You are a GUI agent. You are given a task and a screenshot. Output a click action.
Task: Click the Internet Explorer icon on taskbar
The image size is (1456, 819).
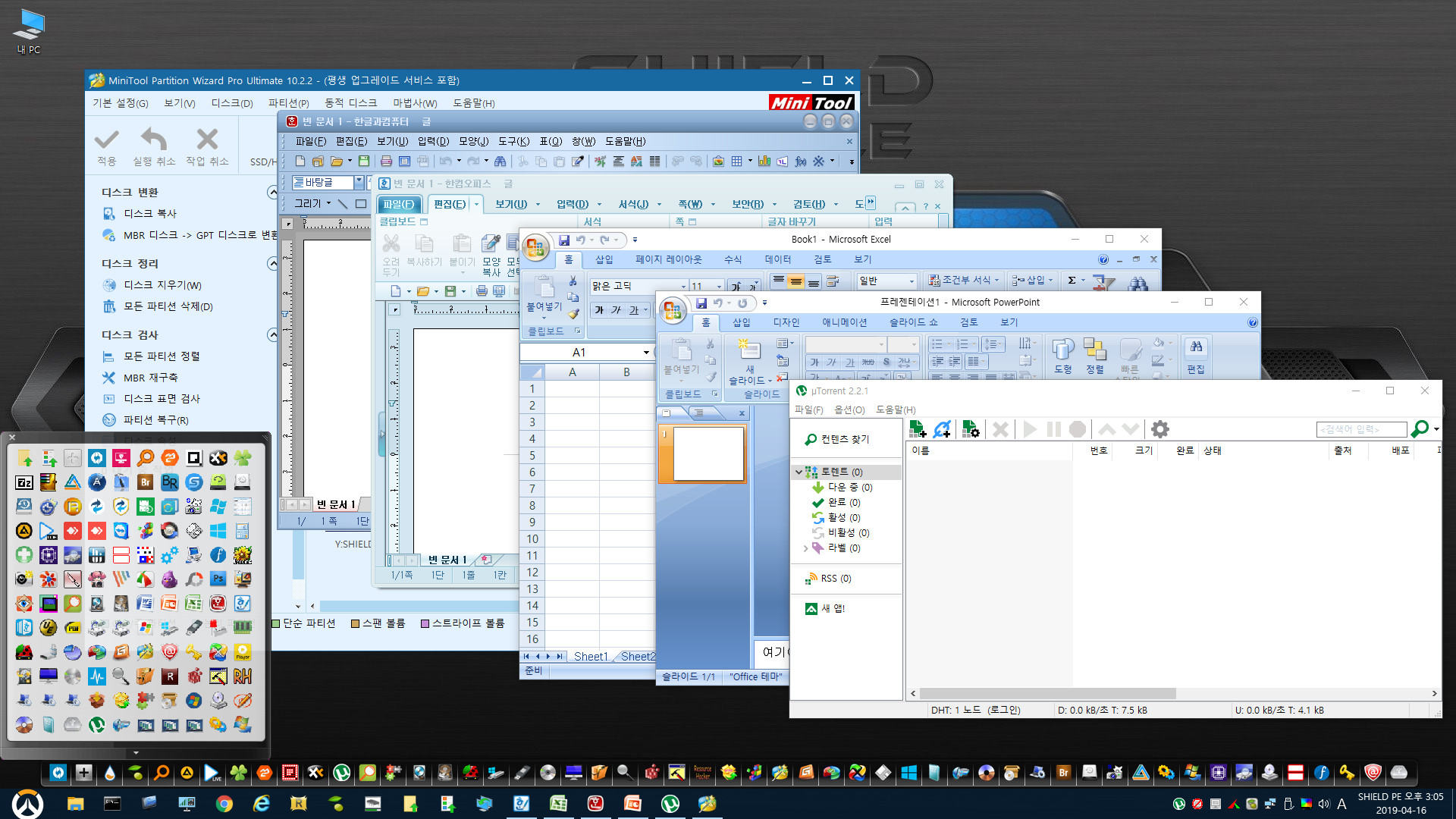coord(261,804)
